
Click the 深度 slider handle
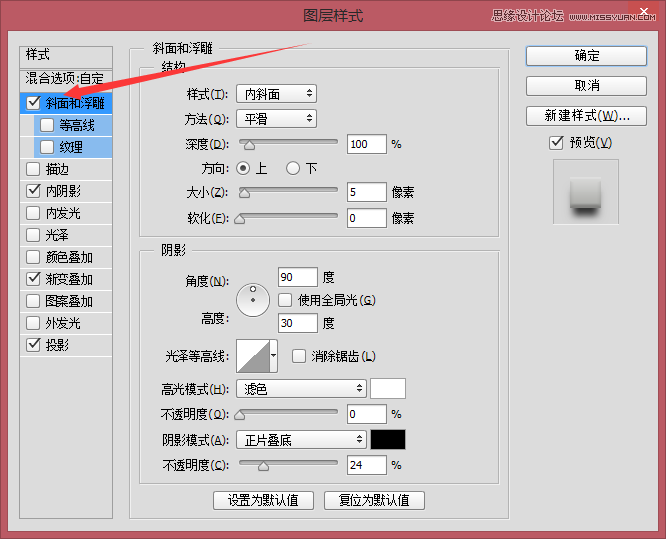(249, 145)
